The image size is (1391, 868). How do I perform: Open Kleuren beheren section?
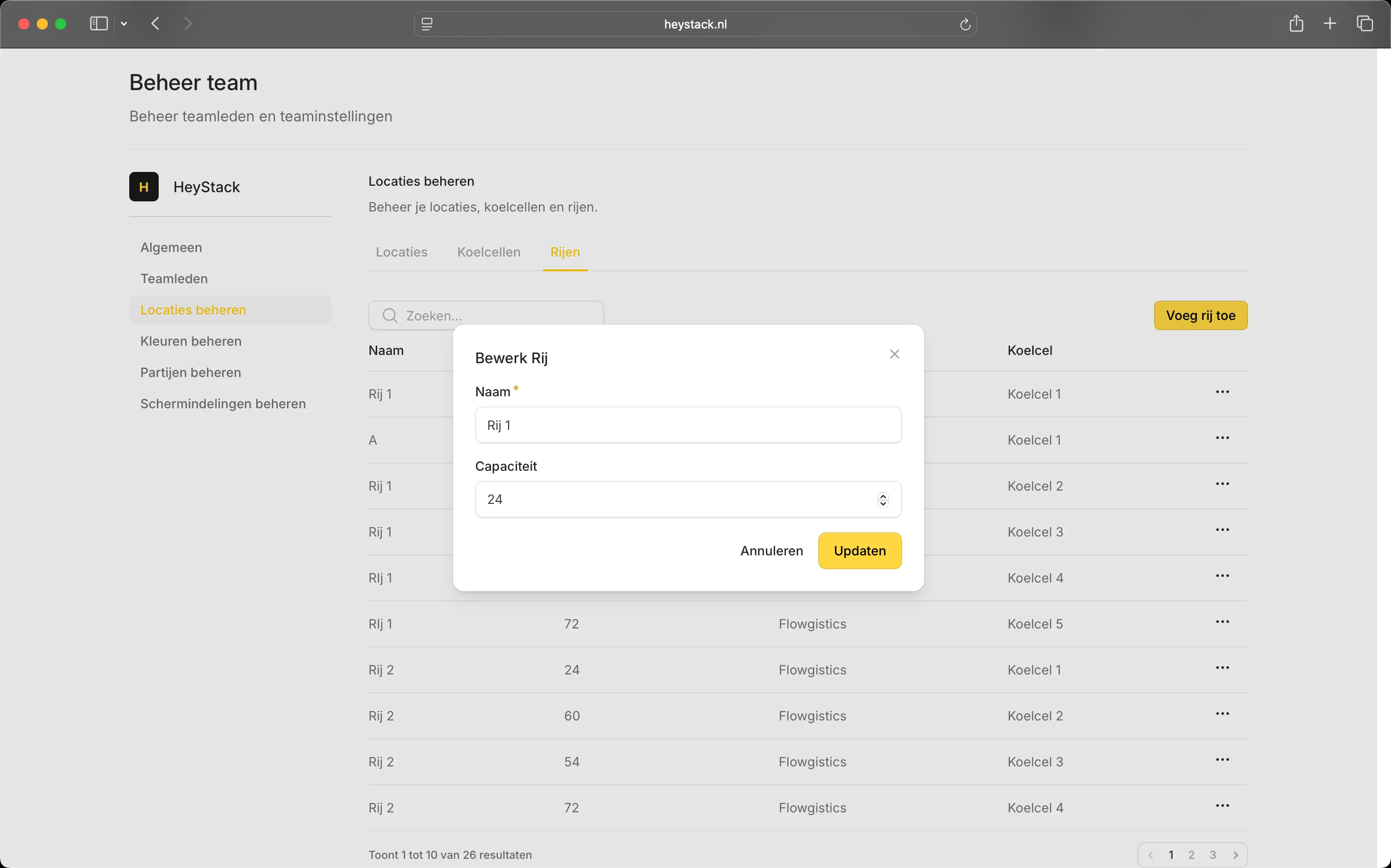click(191, 341)
